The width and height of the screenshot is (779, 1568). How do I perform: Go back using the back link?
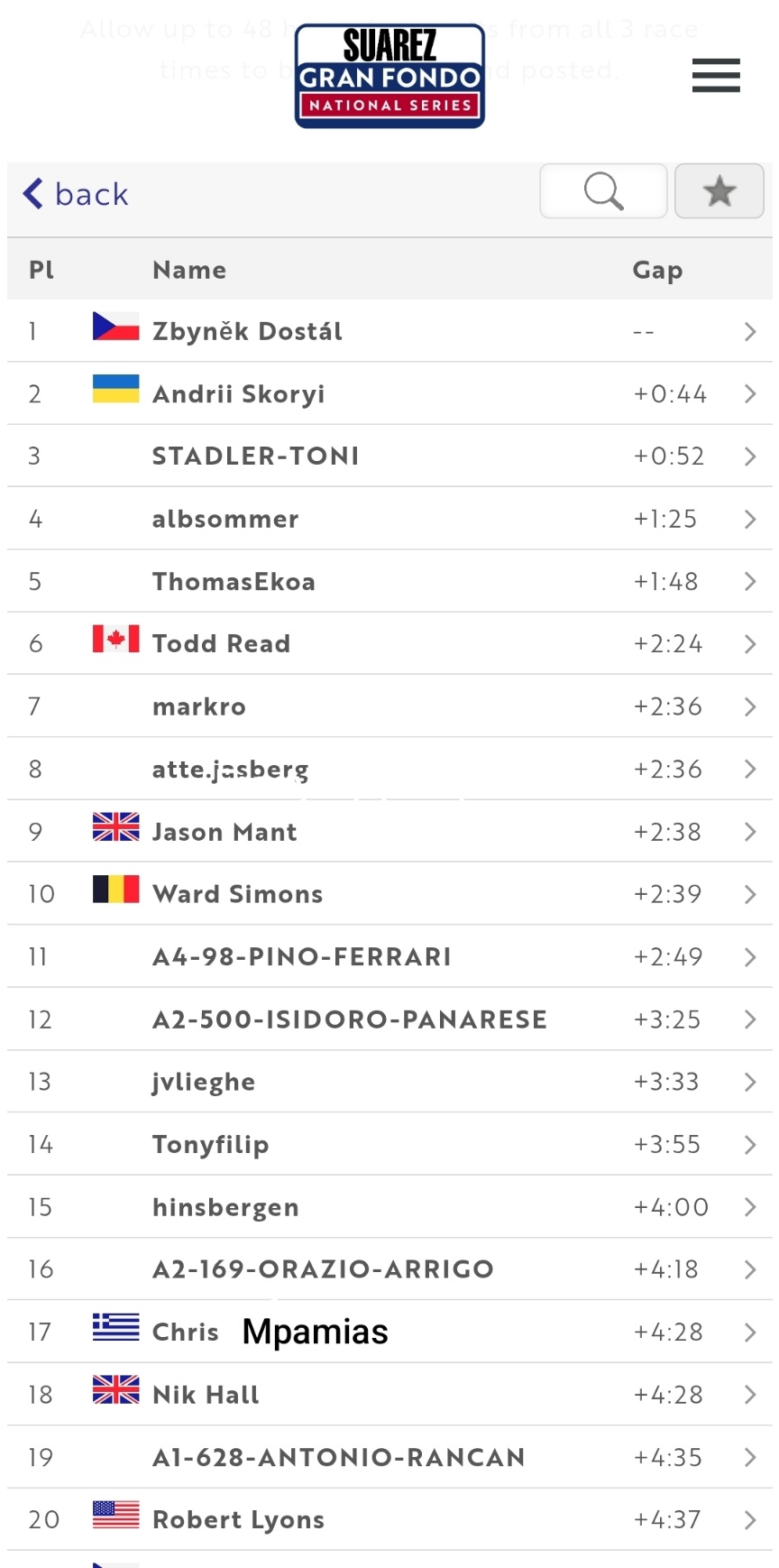click(76, 194)
